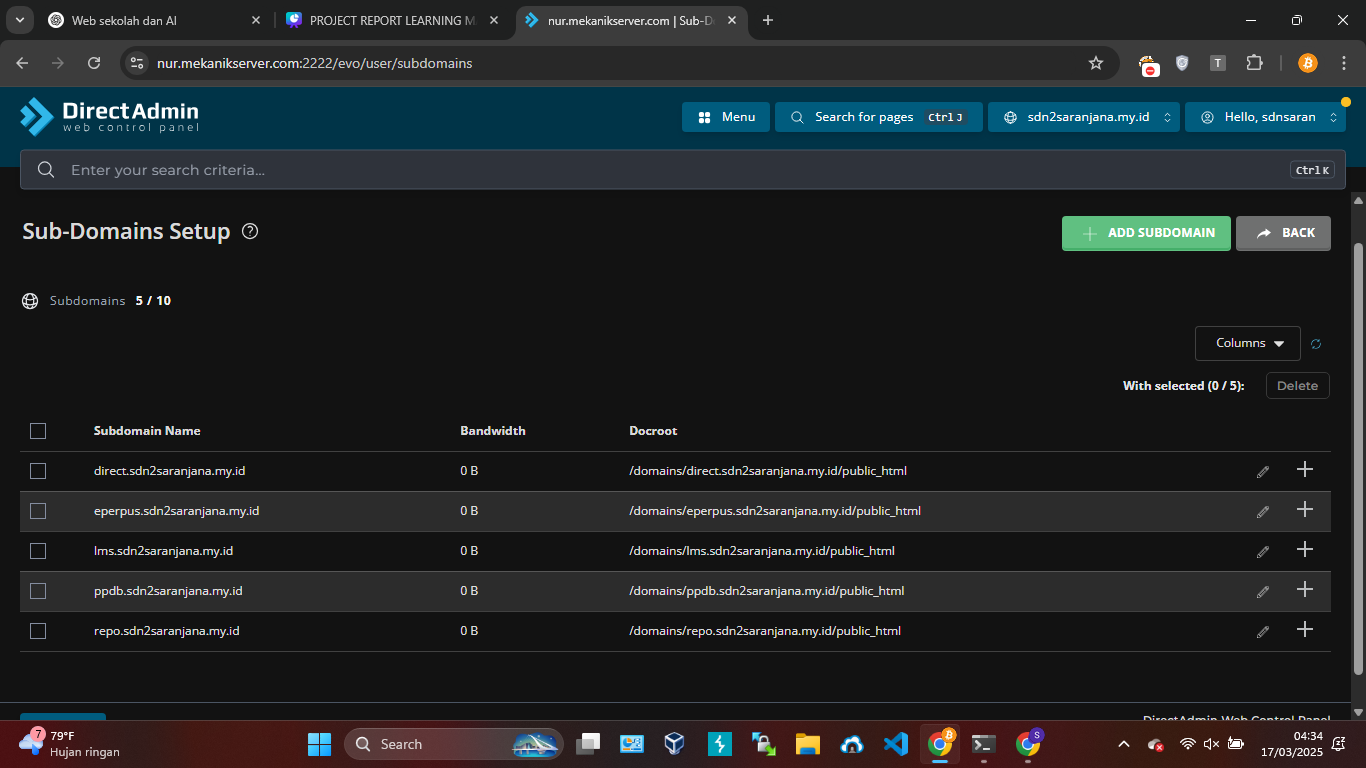Viewport: 1366px width, 768px height.
Task: Reload the browser page
Action: pos(94,63)
